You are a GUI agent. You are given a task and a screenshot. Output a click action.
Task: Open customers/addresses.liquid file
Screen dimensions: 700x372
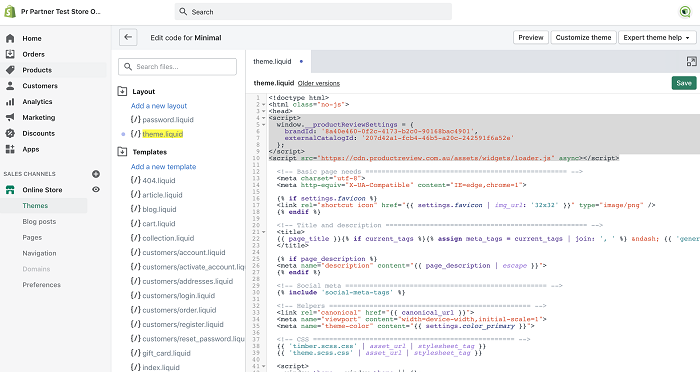pos(188,281)
